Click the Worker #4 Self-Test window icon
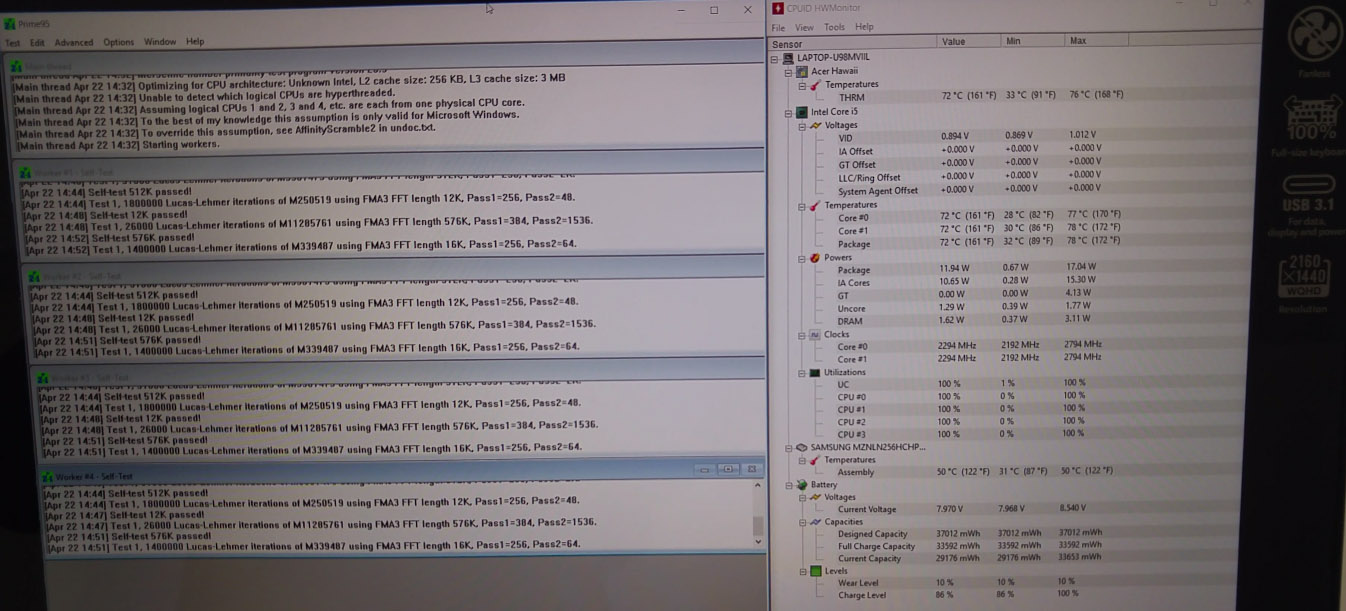Image resolution: width=1346 pixels, height=611 pixels. [x=48, y=477]
